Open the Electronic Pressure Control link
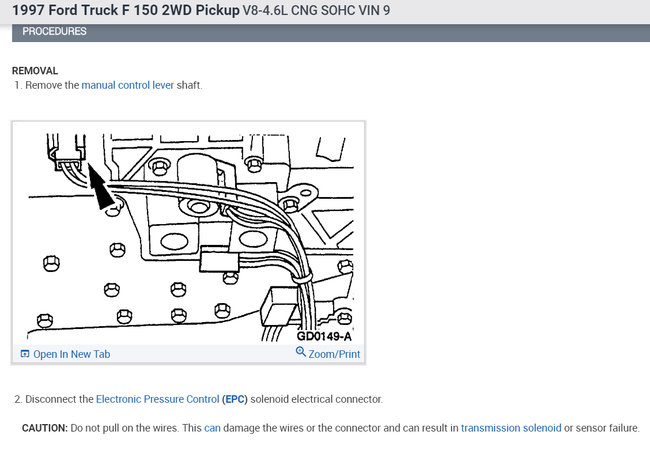 point(158,399)
